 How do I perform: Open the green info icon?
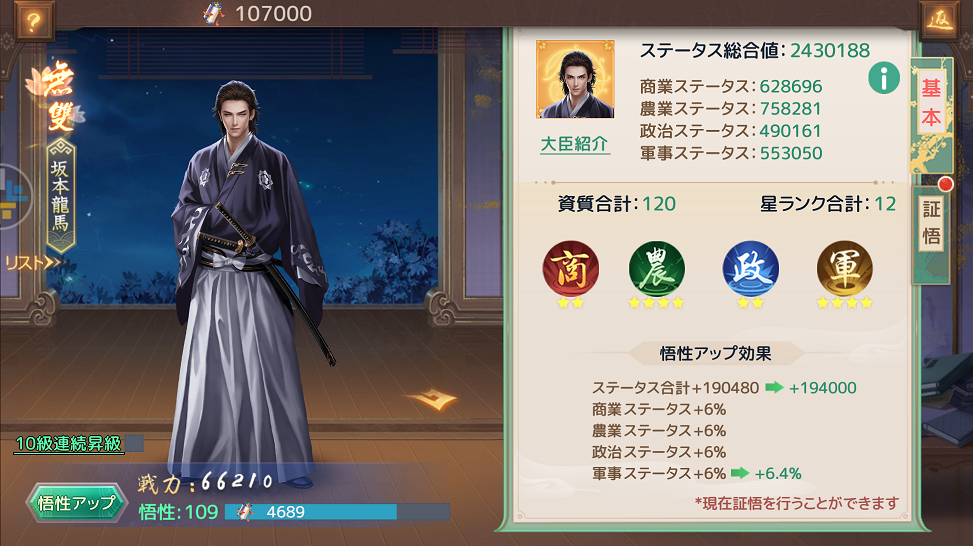tap(884, 78)
